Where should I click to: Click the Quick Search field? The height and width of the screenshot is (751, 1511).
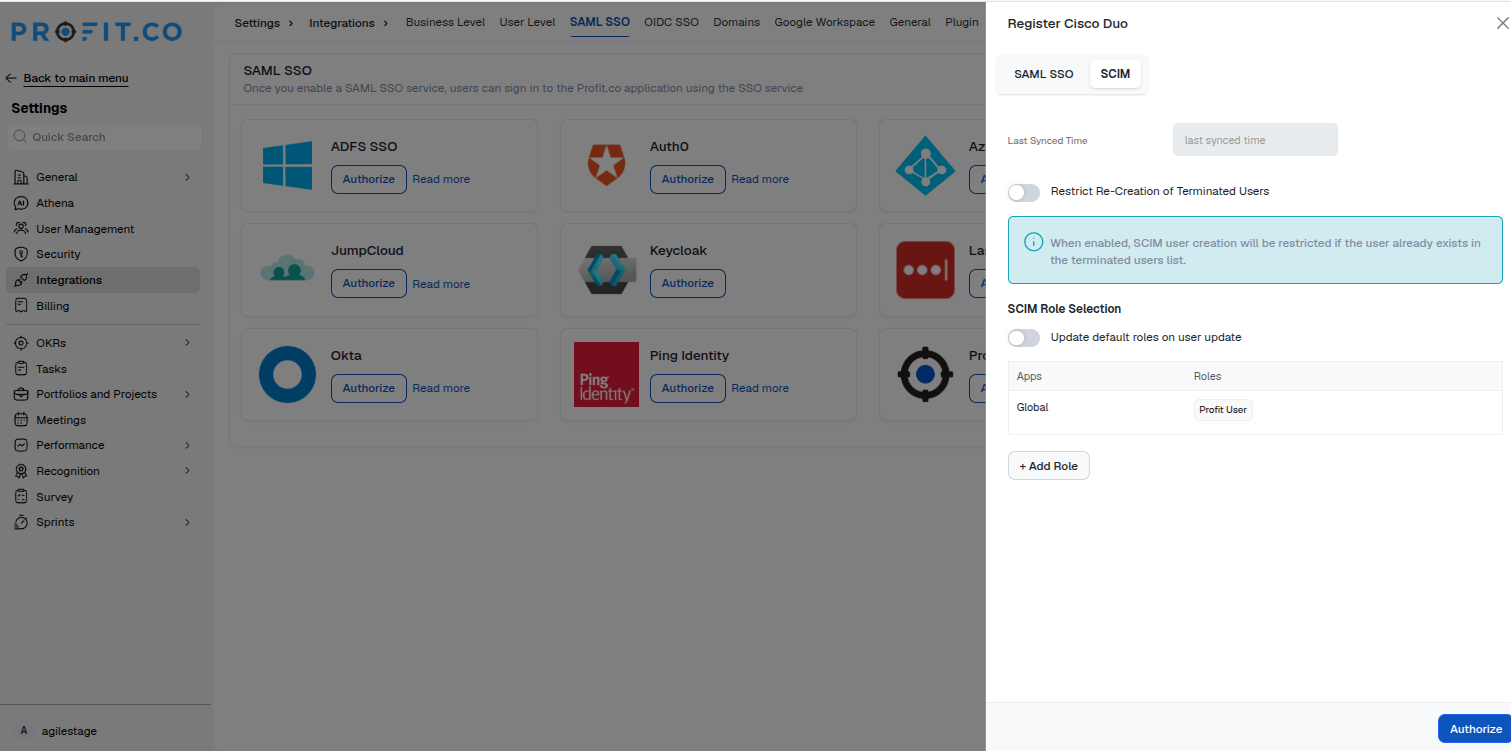coord(104,137)
